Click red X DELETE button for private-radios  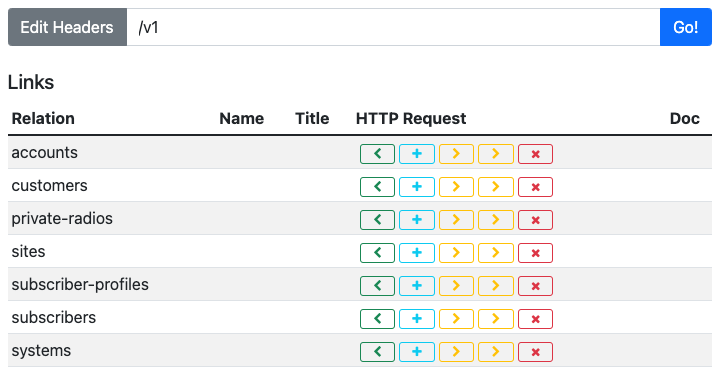coord(535,220)
